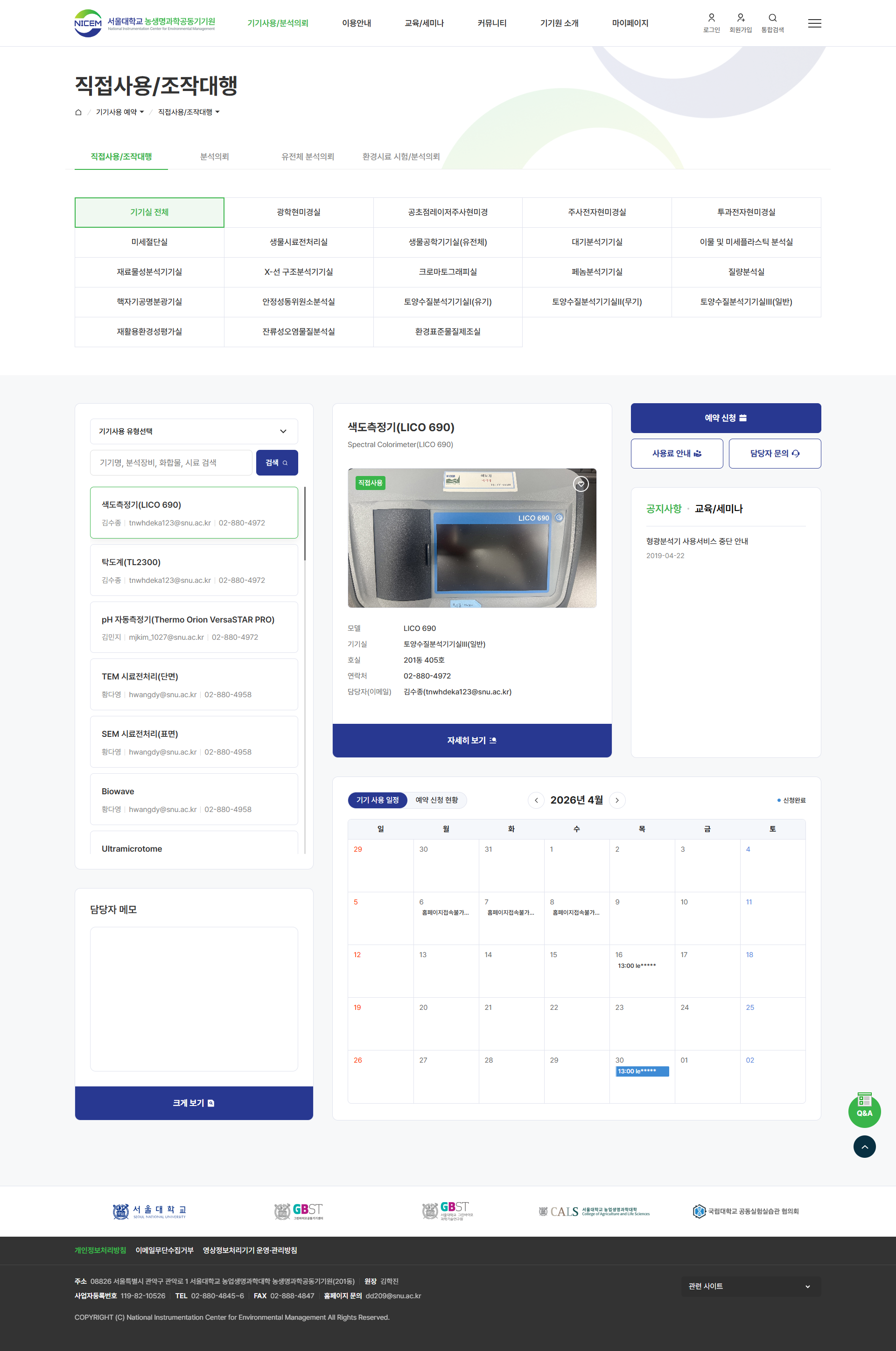Expand 기기사용 유형선택 dropdown
The image size is (896, 1351).
(x=194, y=431)
